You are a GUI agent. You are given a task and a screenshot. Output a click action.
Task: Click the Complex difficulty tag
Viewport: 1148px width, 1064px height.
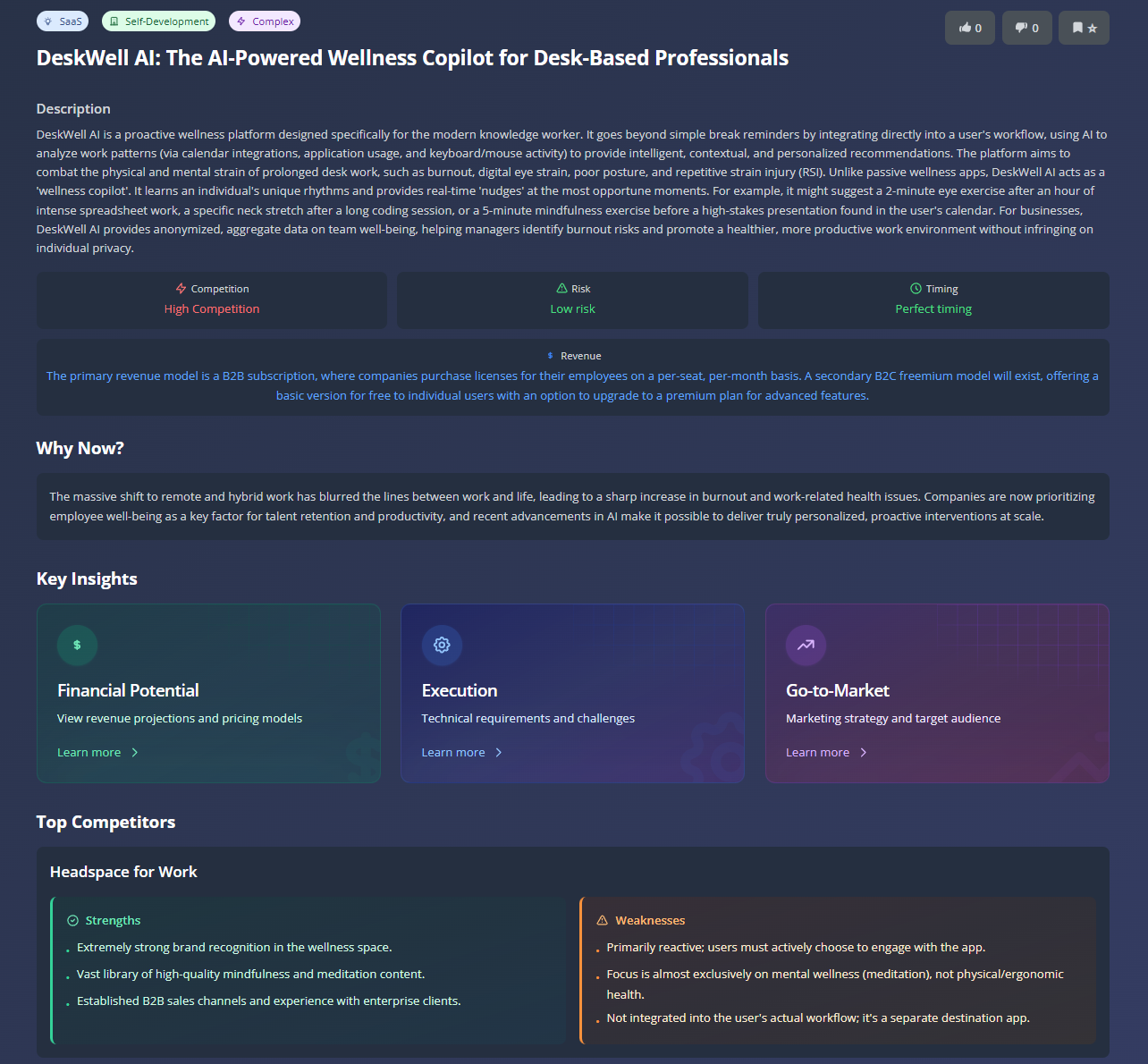tap(265, 21)
